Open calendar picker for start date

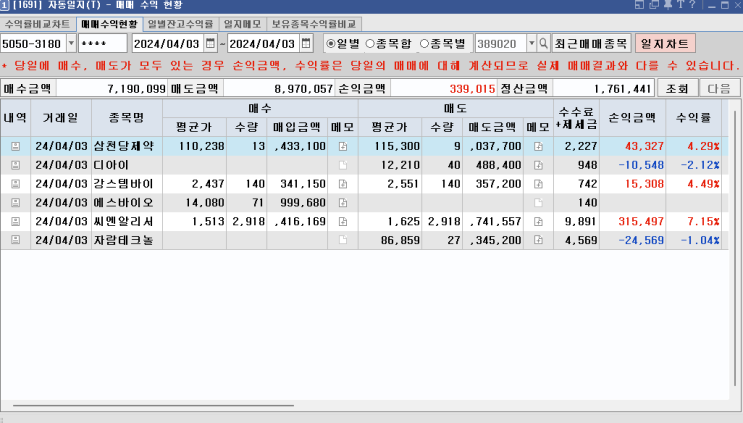(210, 44)
